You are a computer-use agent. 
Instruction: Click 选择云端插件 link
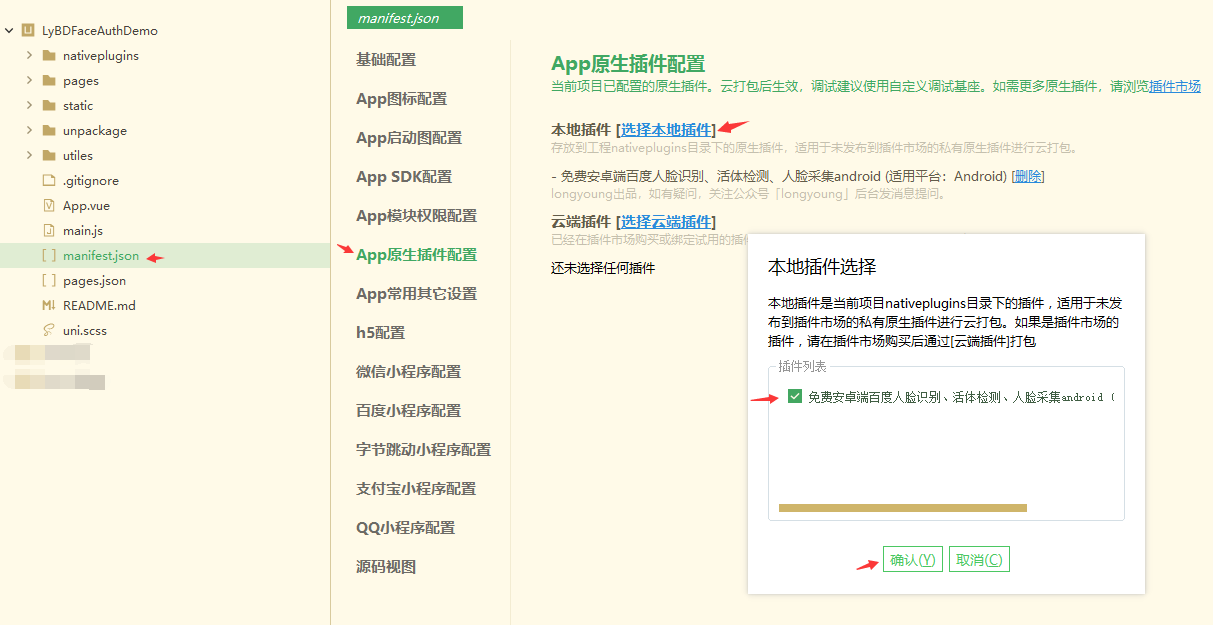click(x=667, y=222)
